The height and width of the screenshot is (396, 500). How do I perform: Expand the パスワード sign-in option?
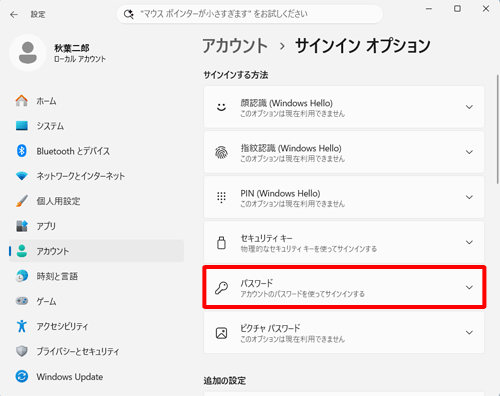pyautogui.click(x=344, y=287)
